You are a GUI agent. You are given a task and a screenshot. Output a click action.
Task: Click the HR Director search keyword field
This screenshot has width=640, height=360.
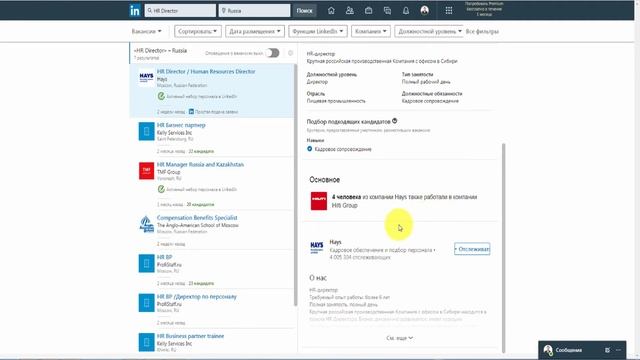click(180, 11)
